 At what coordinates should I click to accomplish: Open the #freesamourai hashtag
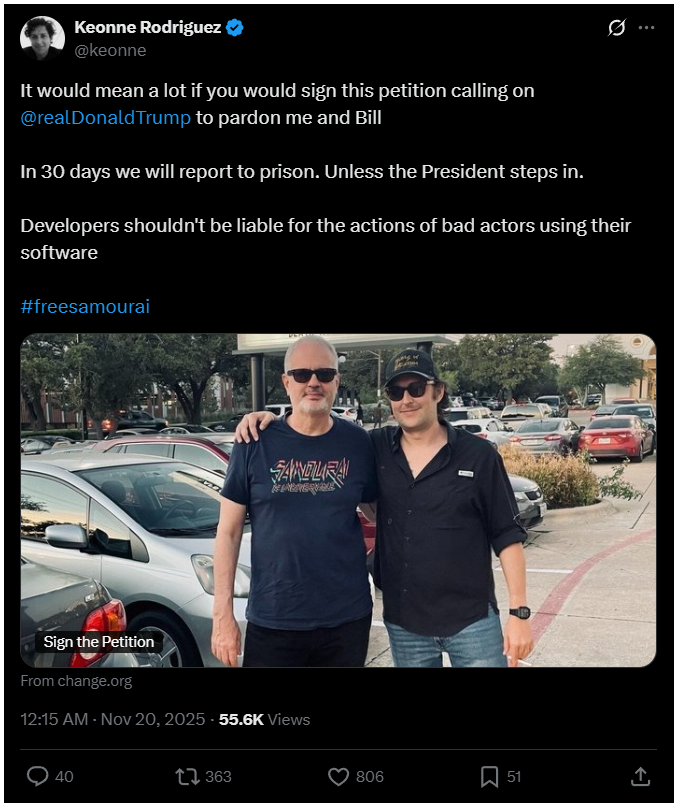pos(85,306)
